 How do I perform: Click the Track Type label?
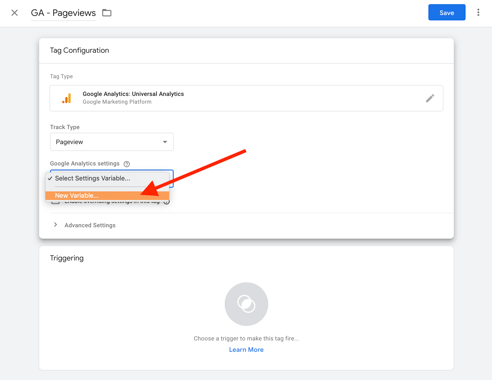coord(65,127)
